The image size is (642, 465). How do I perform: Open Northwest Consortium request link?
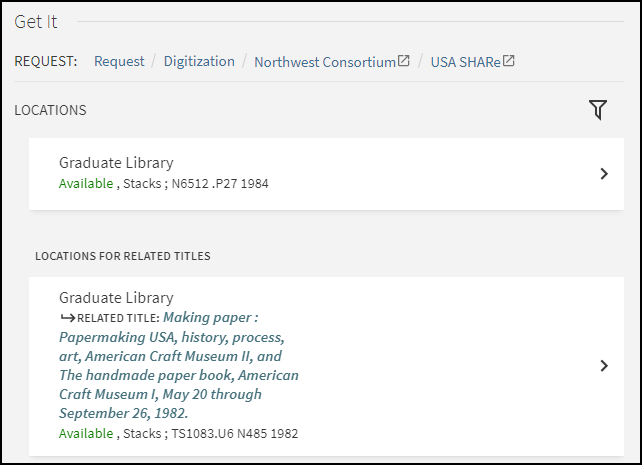coord(324,62)
